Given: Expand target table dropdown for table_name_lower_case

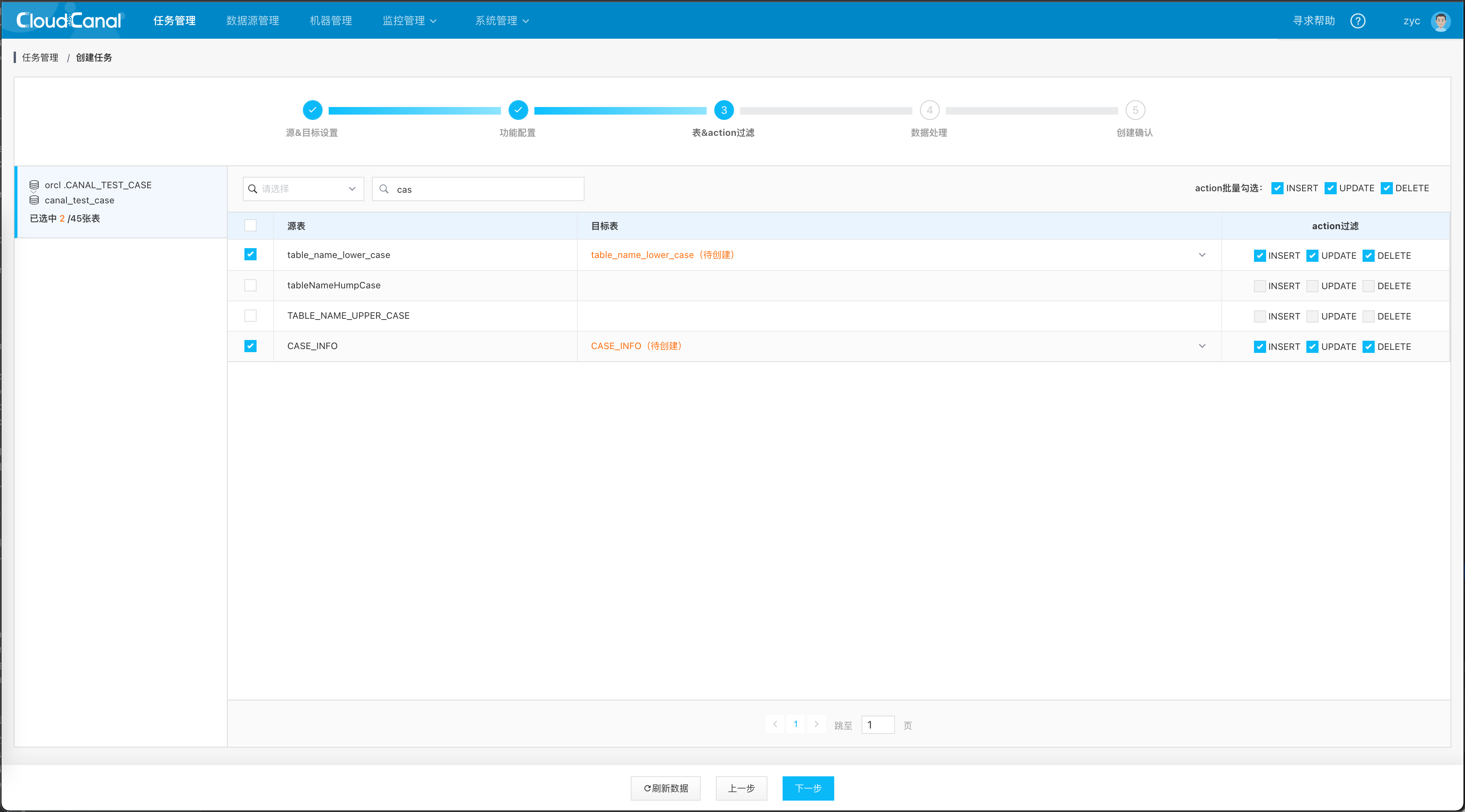Looking at the screenshot, I should pyautogui.click(x=1202, y=255).
